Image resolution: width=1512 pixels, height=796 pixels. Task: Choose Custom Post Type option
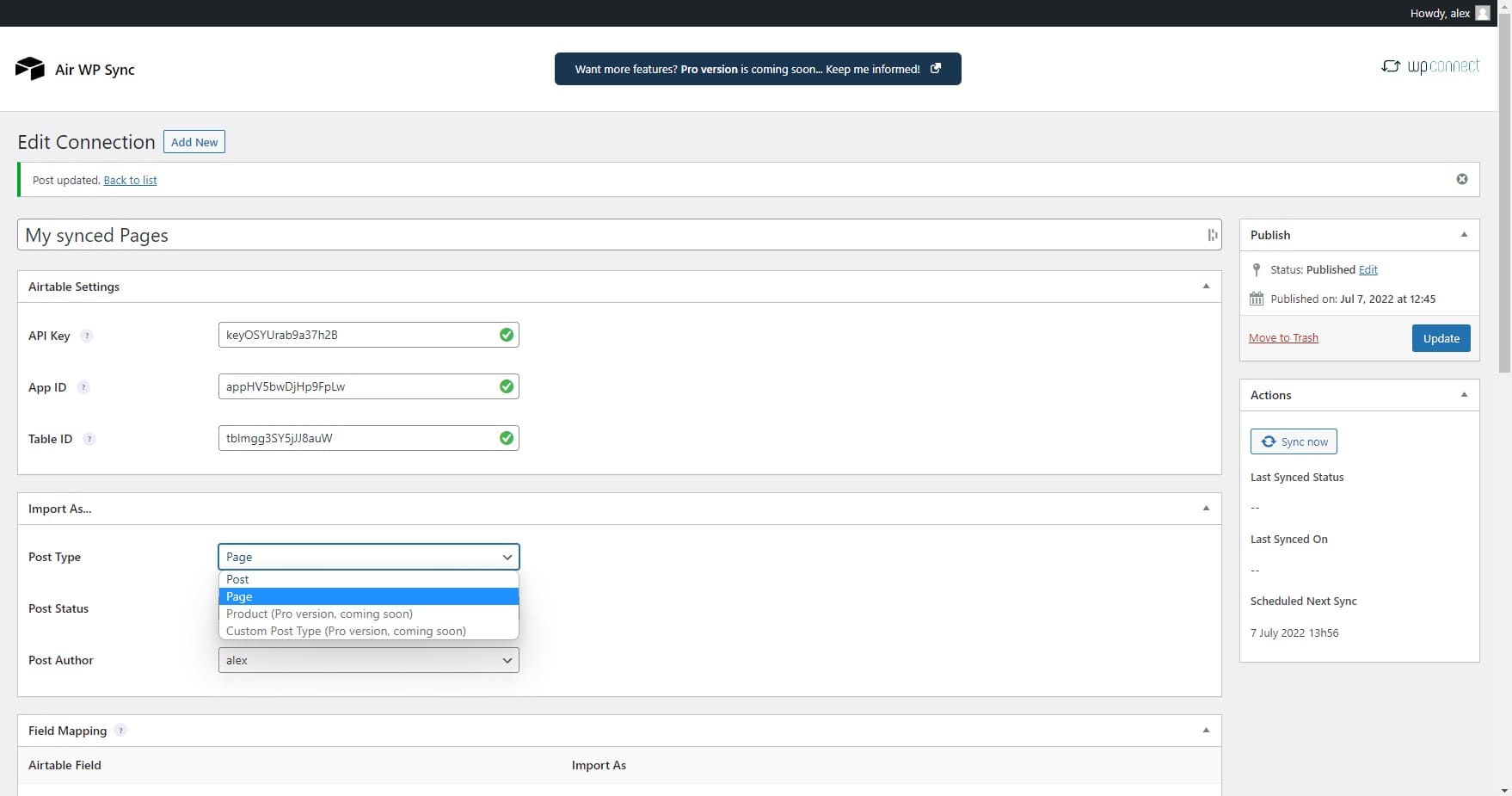(x=369, y=631)
